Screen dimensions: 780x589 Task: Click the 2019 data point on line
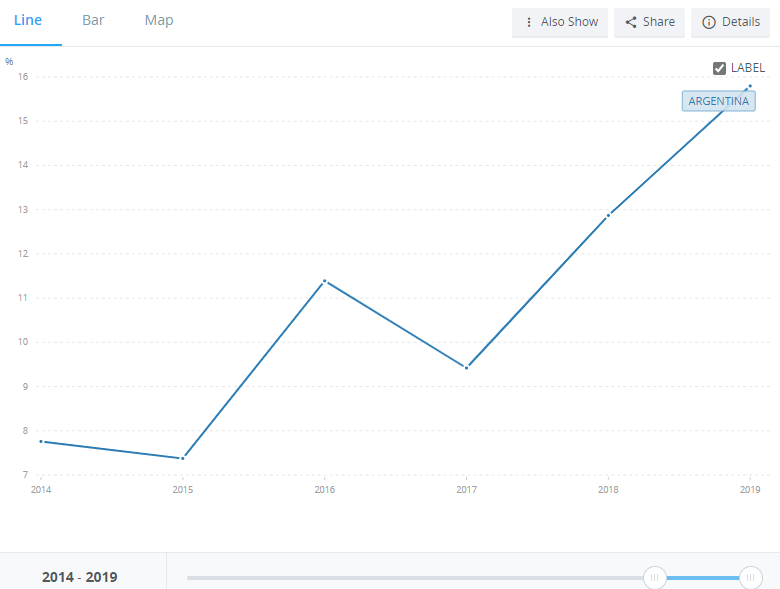coord(749,87)
